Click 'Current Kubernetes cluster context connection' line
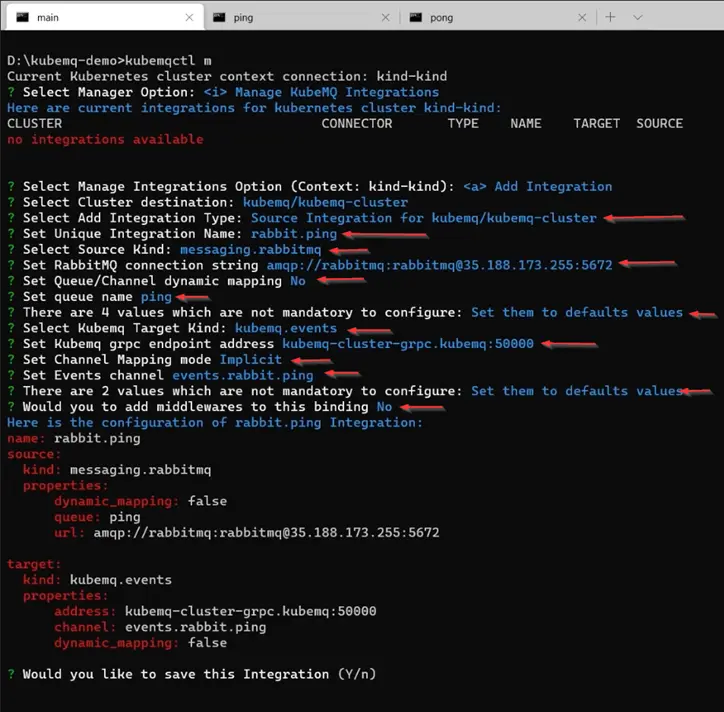Viewport: 724px width, 712px height. point(227,76)
